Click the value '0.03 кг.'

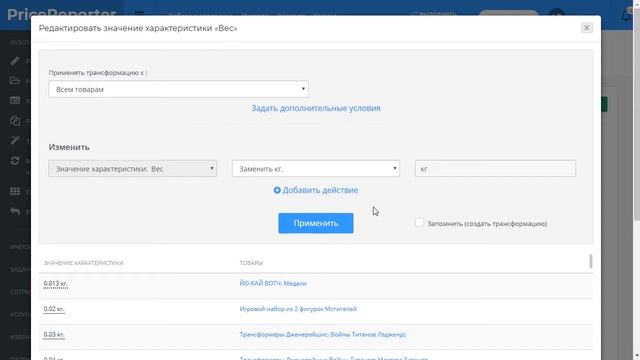click(x=54, y=335)
